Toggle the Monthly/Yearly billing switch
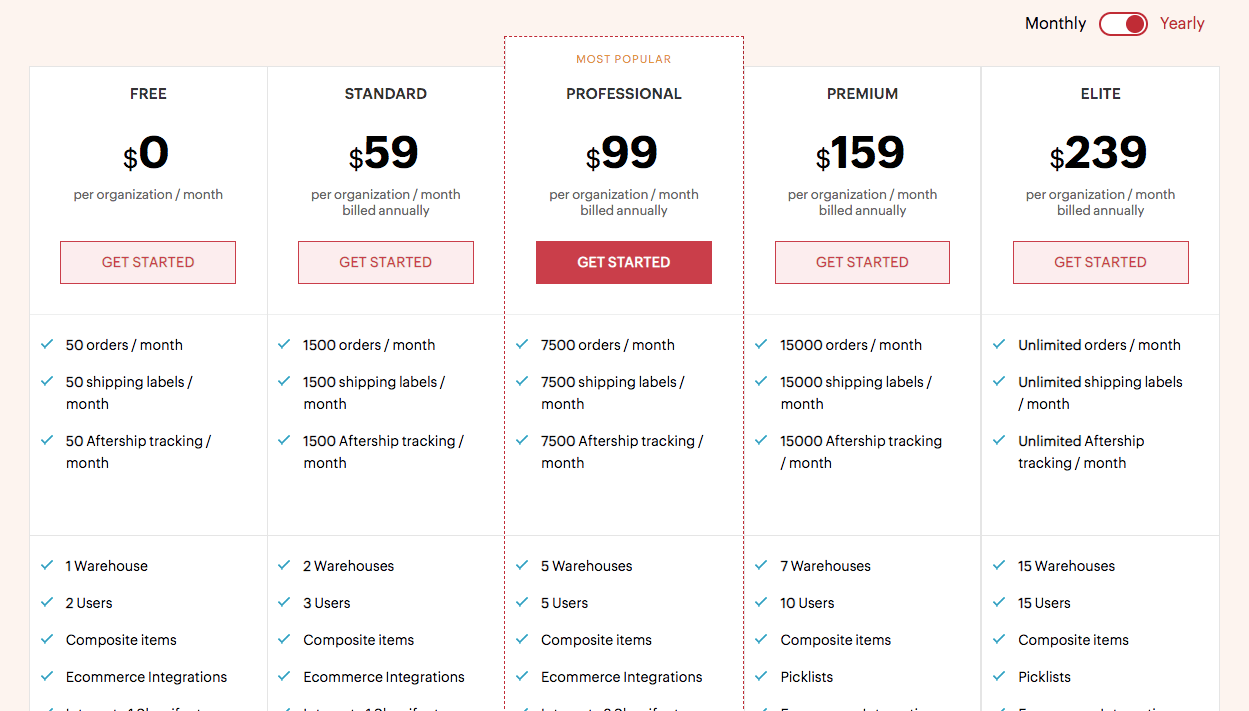 click(x=1123, y=24)
